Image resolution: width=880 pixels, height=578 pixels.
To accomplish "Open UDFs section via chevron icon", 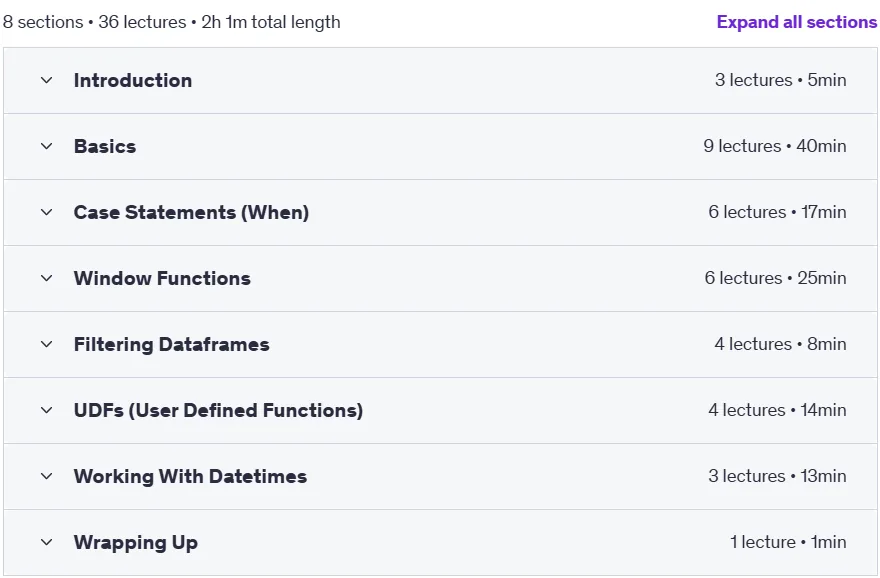I will [x=47, y=410].
